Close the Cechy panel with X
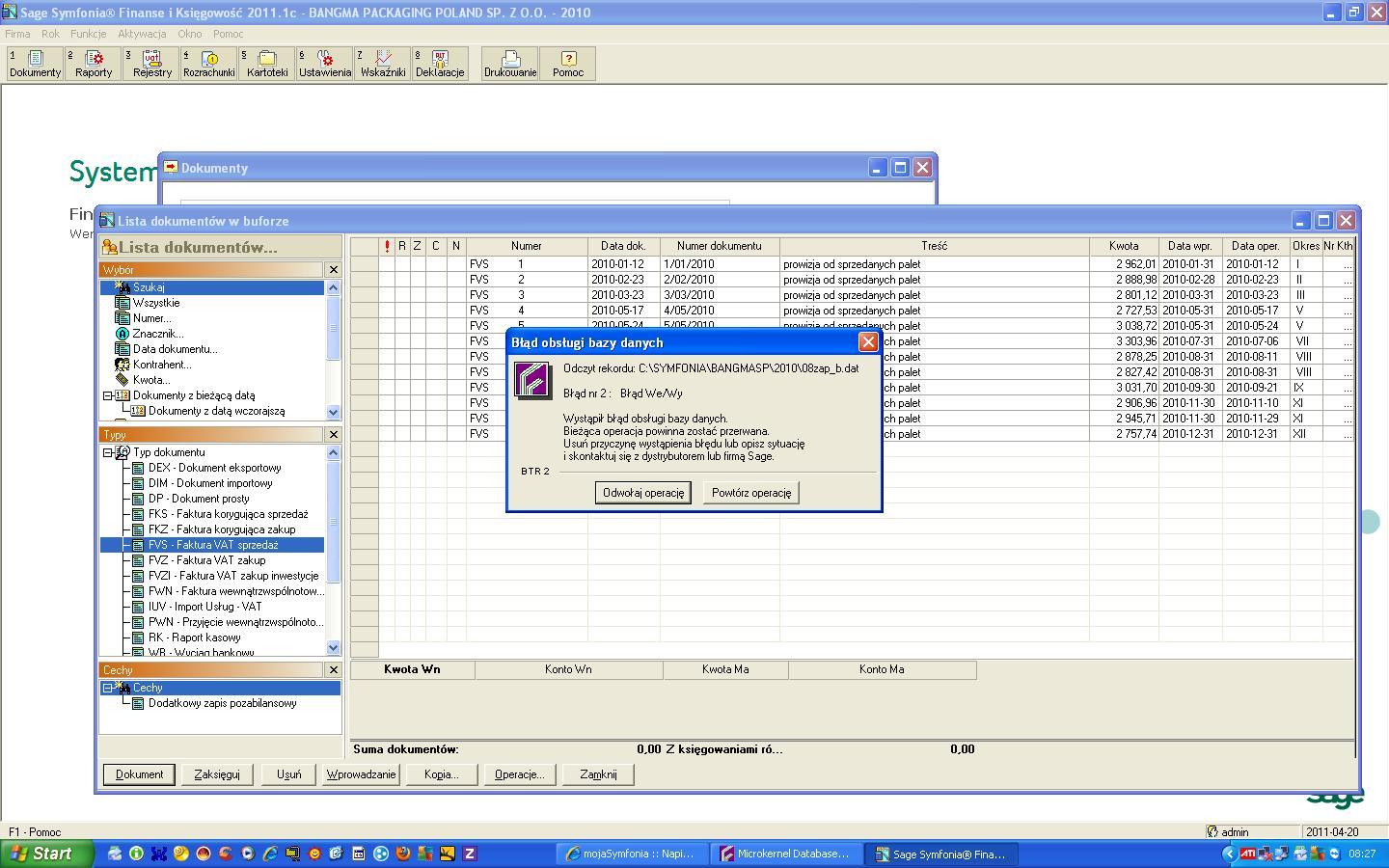Image resolution: width=1389 pixels, height=868 pixels. pyautogui.click(x=334, y=670)
